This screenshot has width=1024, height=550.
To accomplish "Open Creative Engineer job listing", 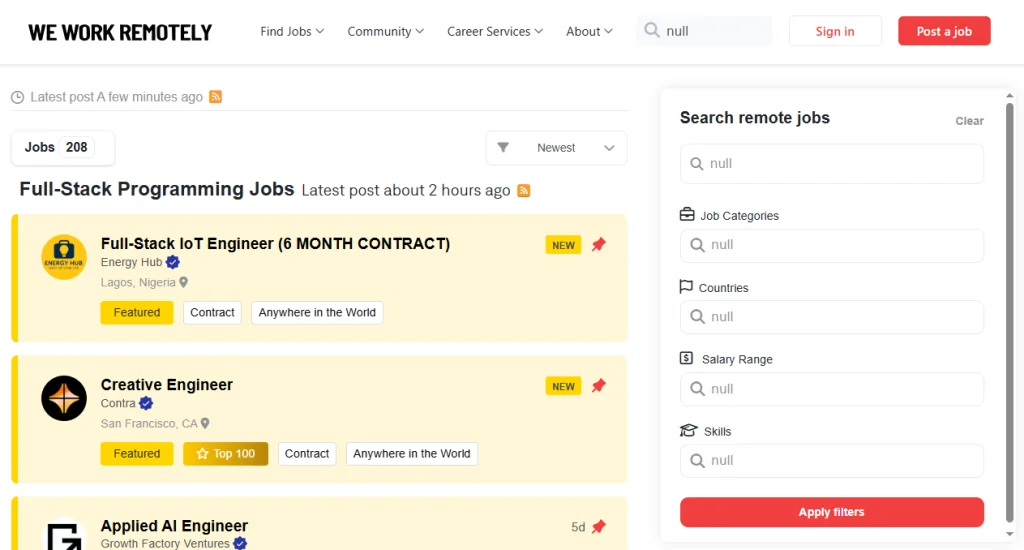I will 167,385.
